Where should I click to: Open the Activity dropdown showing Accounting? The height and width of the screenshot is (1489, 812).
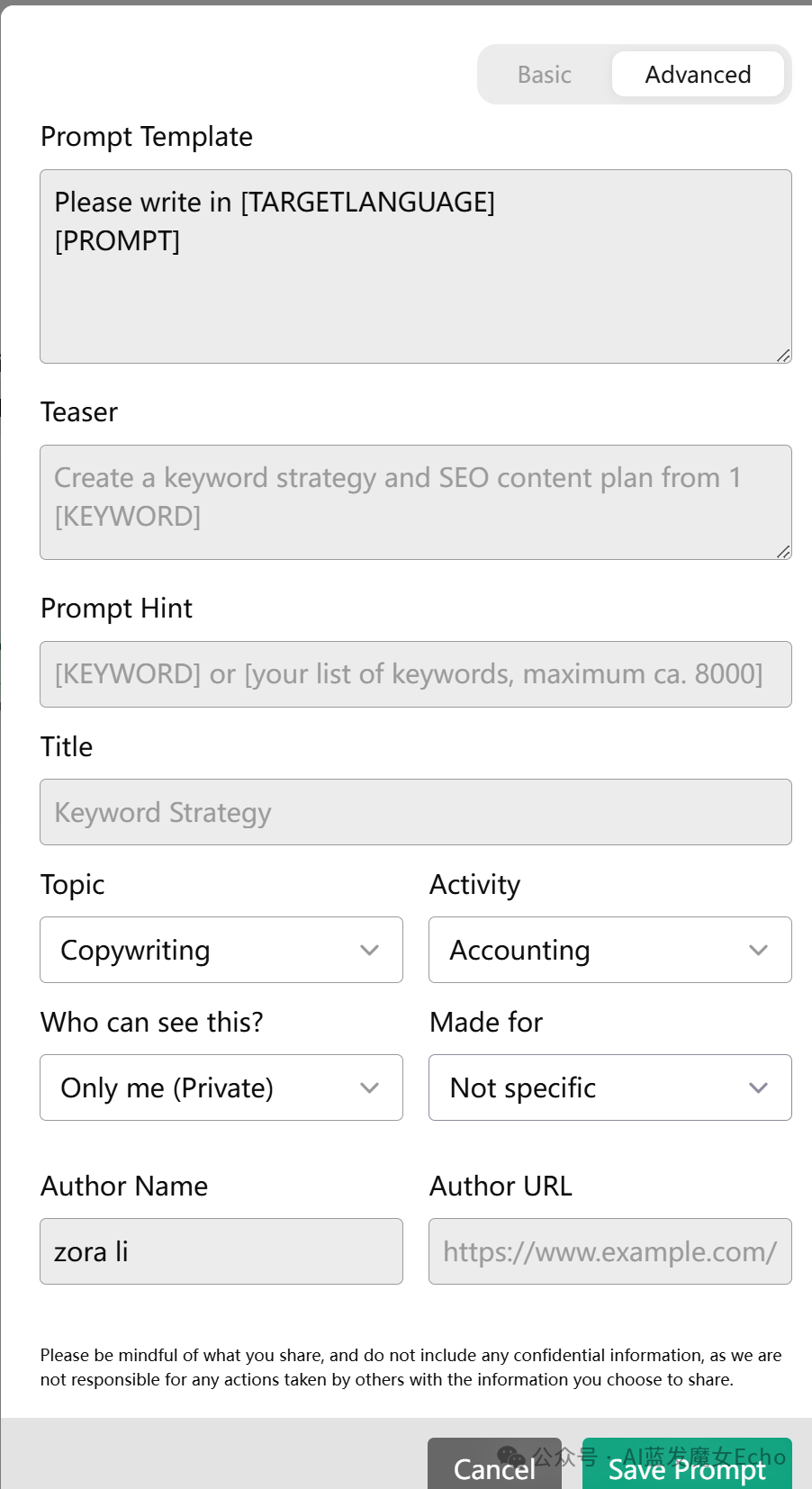tap(610, 950)
